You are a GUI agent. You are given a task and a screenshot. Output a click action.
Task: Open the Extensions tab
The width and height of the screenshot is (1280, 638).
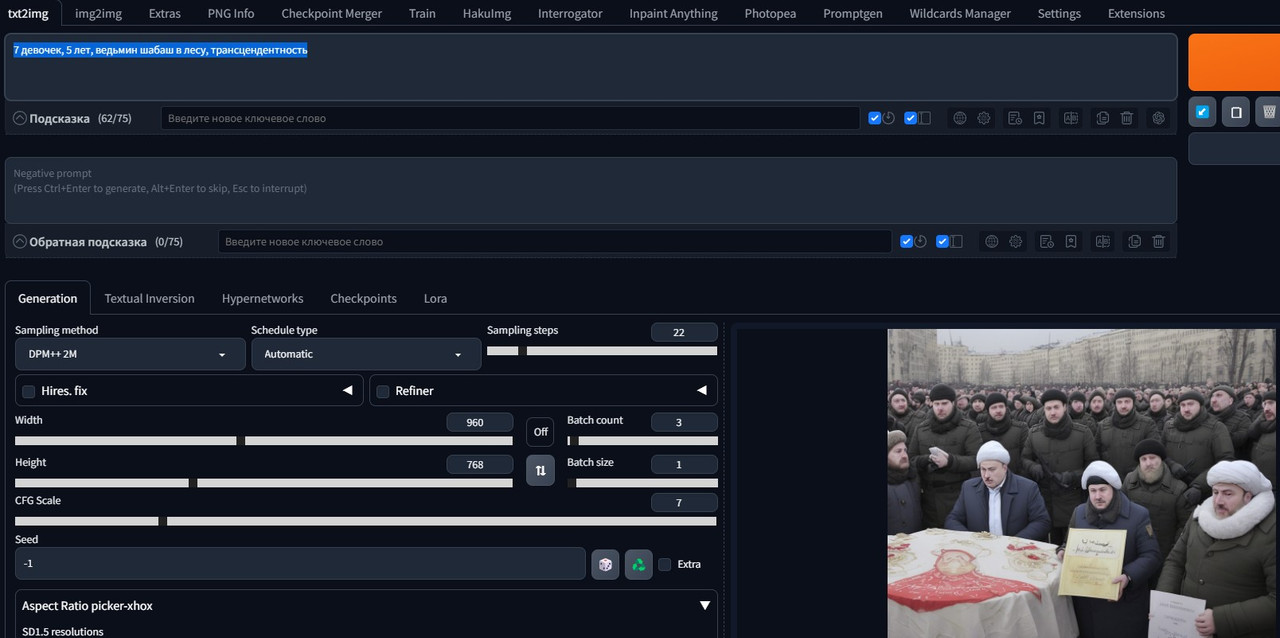tap(1136, 13)
